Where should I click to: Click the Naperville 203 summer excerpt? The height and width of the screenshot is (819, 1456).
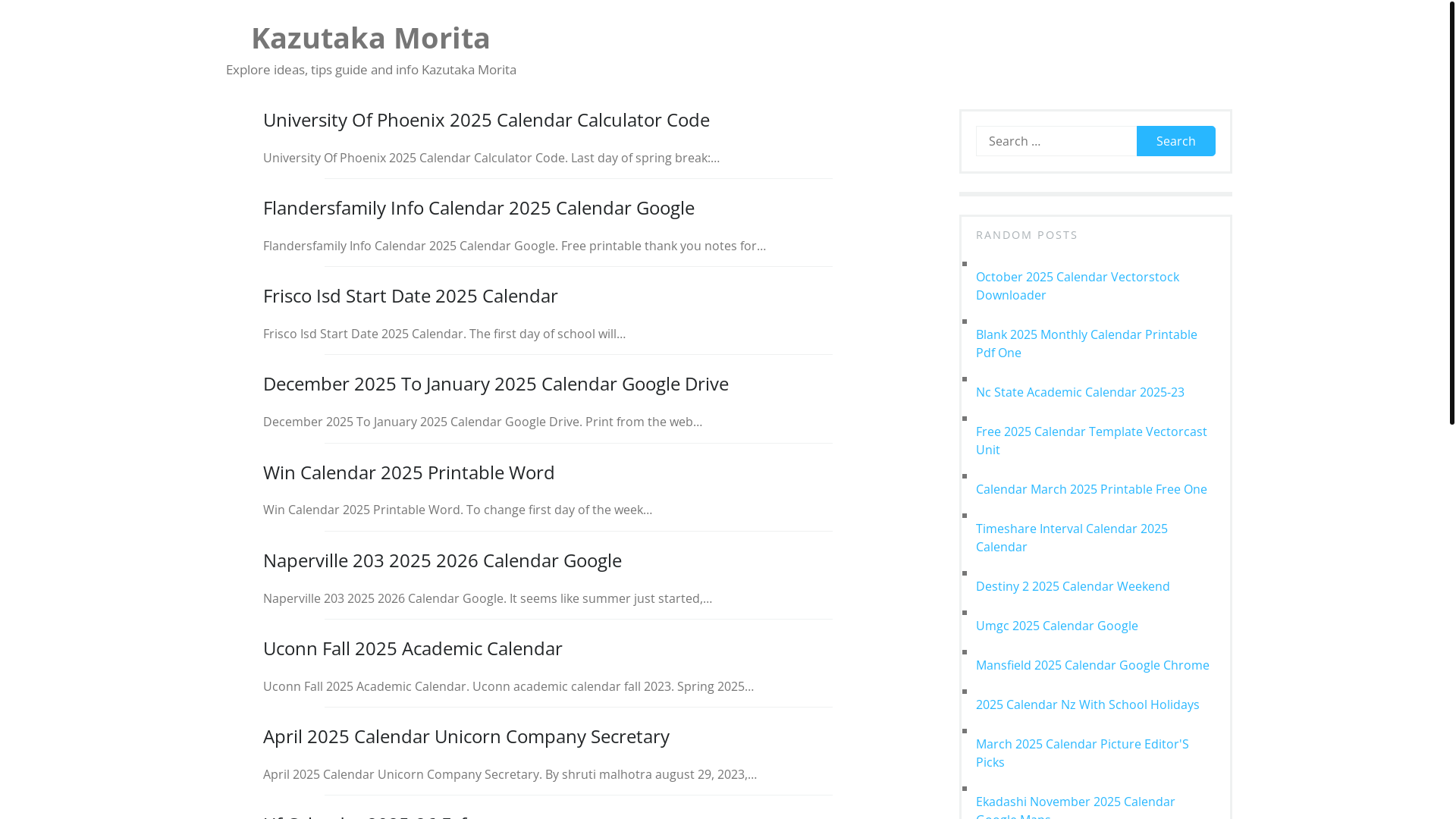488,598
